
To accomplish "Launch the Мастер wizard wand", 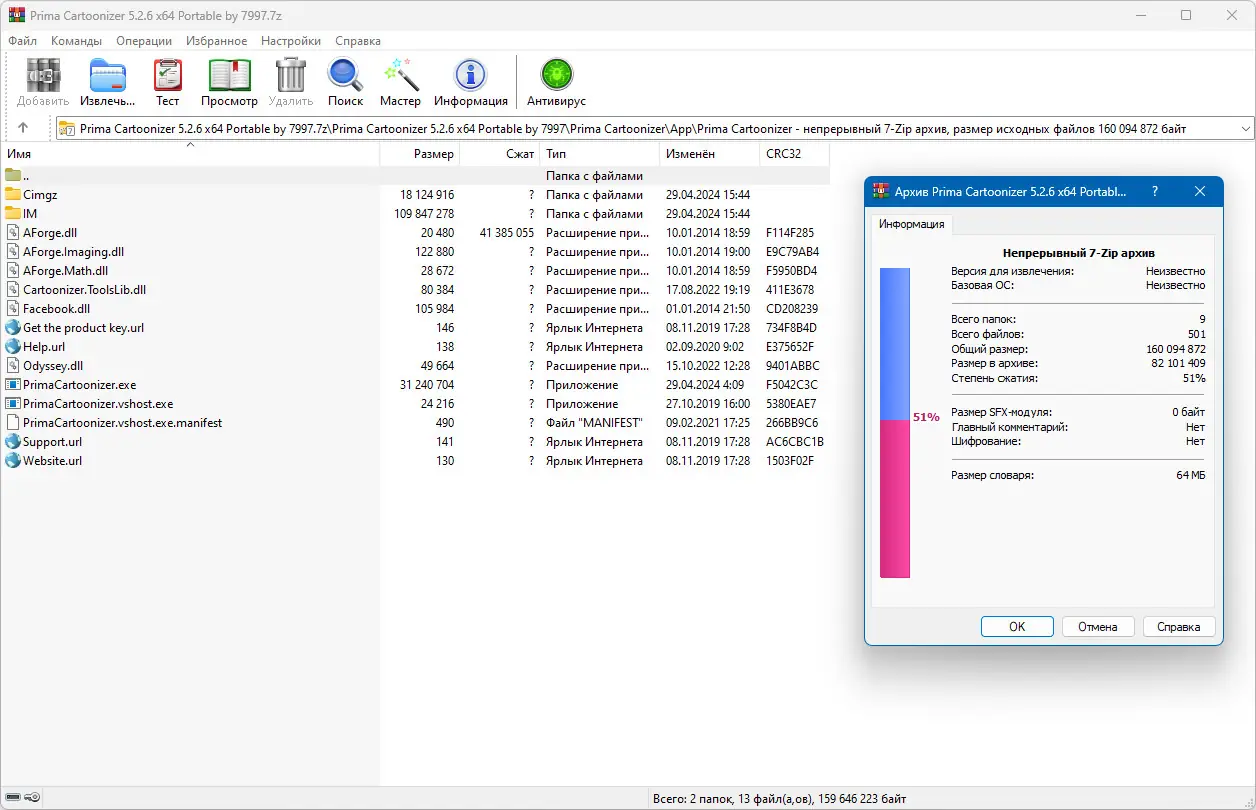I will pos(401,77).
